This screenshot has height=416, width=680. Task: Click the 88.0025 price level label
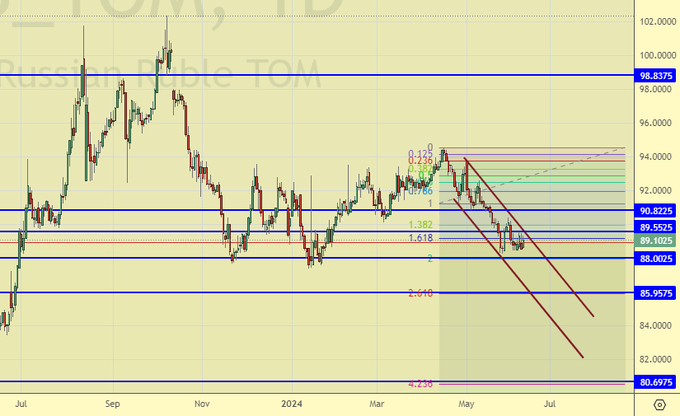[x=657, y=259]
